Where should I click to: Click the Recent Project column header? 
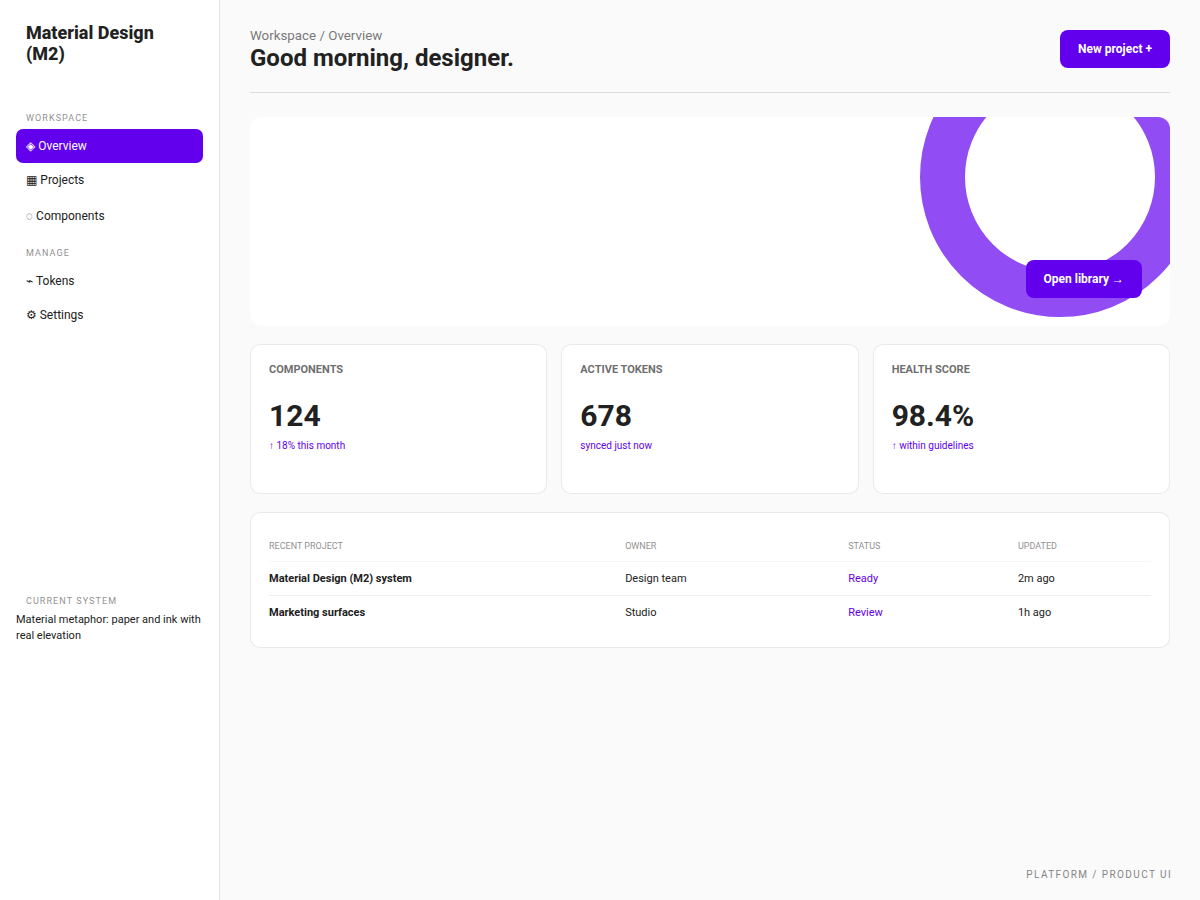tap(306, 546)
